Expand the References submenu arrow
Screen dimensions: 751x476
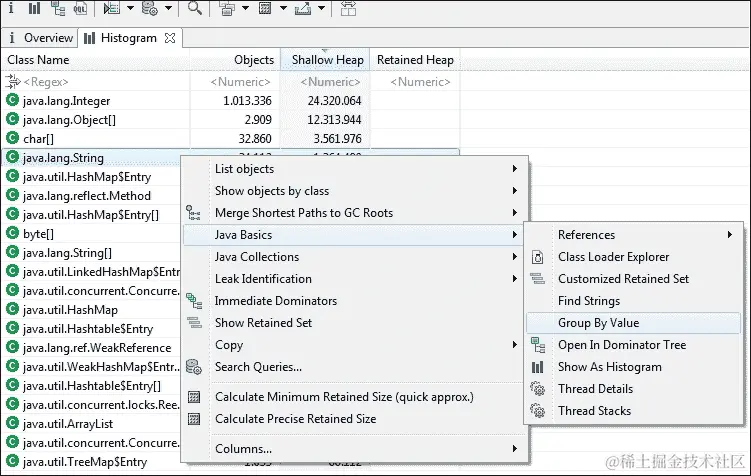pyautogui.click(x=729, y=235)
